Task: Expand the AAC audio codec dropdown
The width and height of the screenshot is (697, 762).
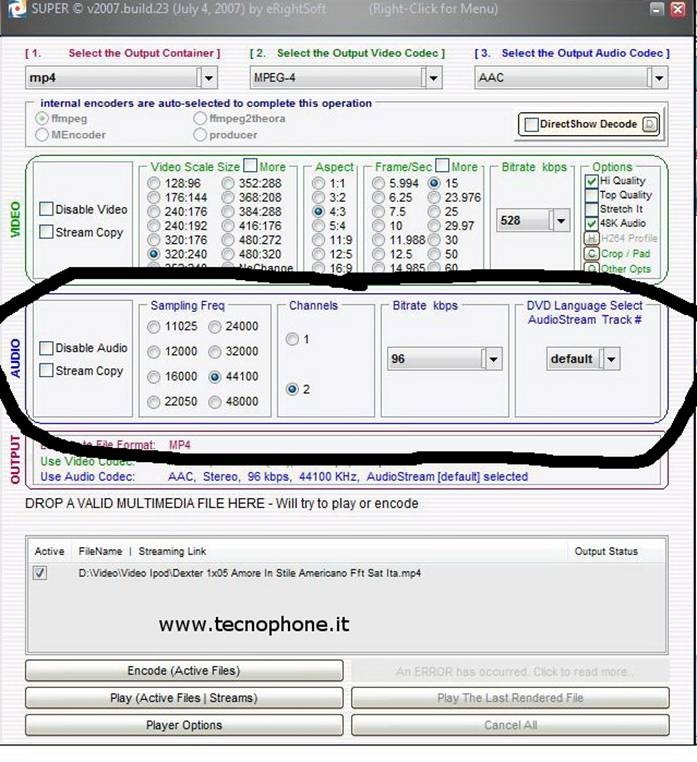Action: 657,77
